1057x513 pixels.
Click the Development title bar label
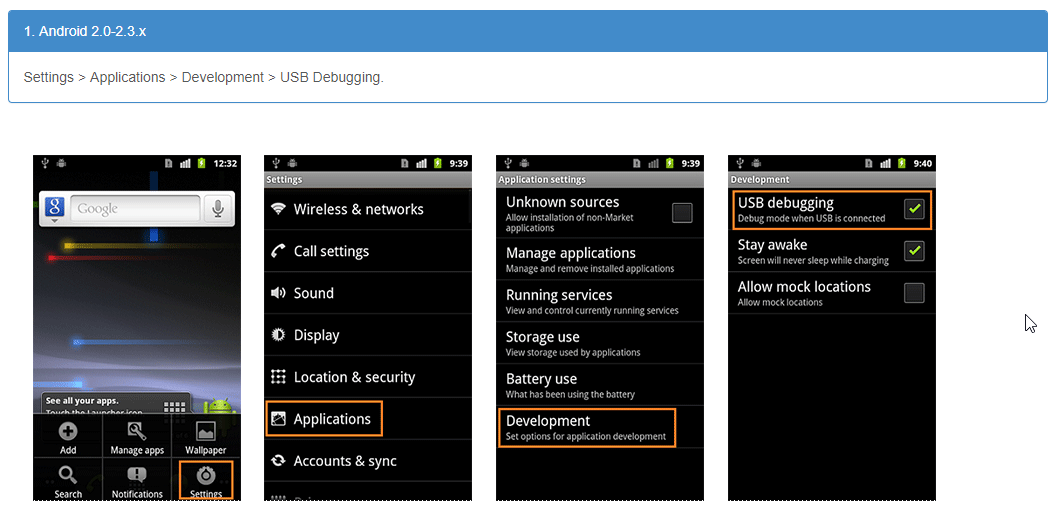coord(760,180)
